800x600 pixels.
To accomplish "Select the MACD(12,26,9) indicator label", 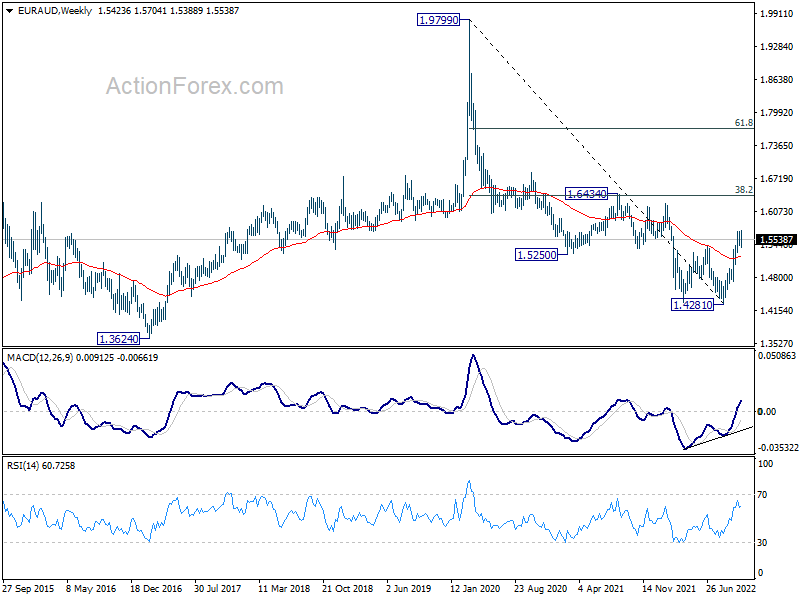I will pyautogui.click(x=40, y=358).
